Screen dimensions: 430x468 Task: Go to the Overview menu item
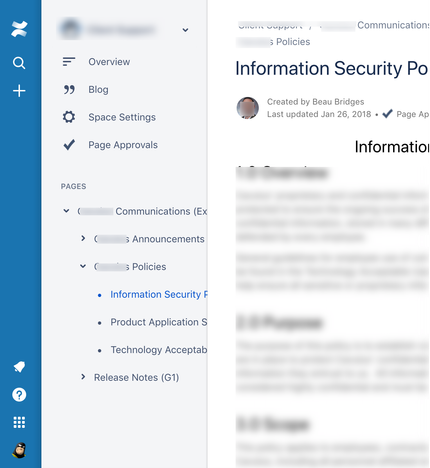(109, 62)
